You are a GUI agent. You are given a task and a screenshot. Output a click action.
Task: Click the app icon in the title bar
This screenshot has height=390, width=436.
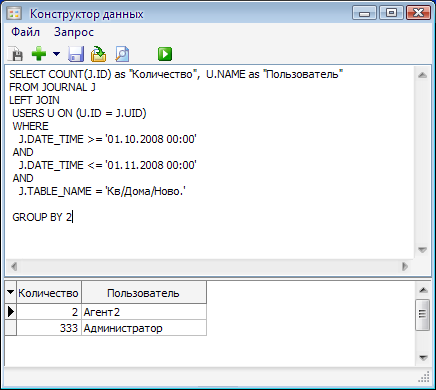click(x=14, y=14)
